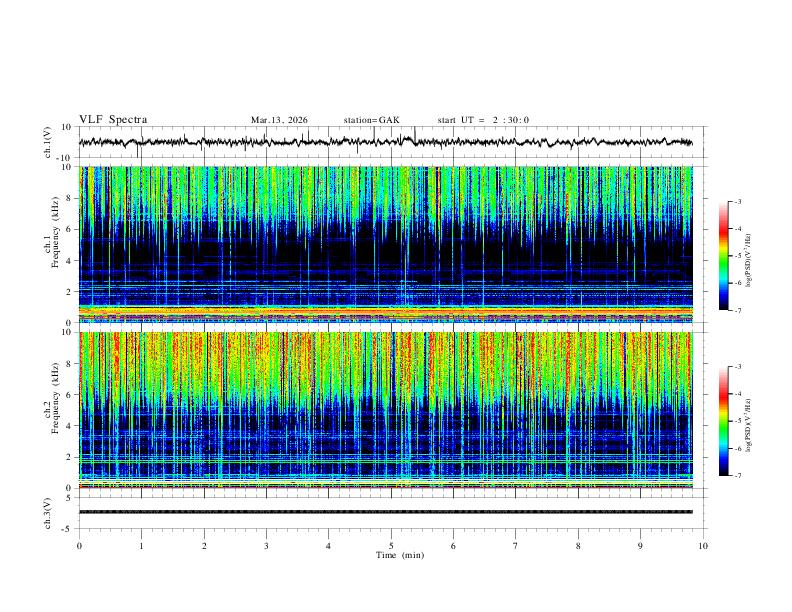Click the ch.2 color bar log(PSD) label
The image size is (792, 612).
[748, 426]
